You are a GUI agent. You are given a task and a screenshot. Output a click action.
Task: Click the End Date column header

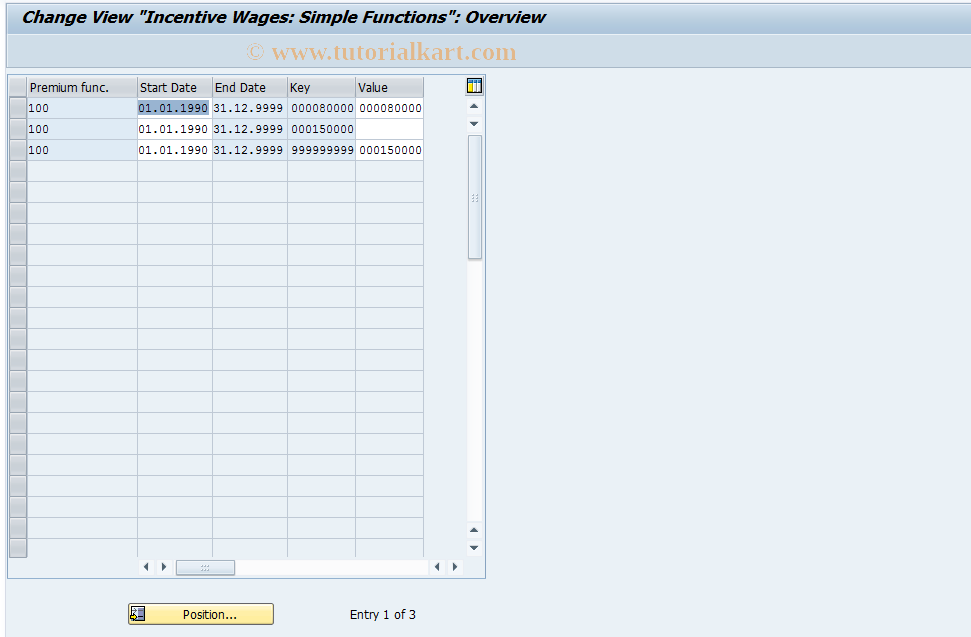tap(250, 87)
